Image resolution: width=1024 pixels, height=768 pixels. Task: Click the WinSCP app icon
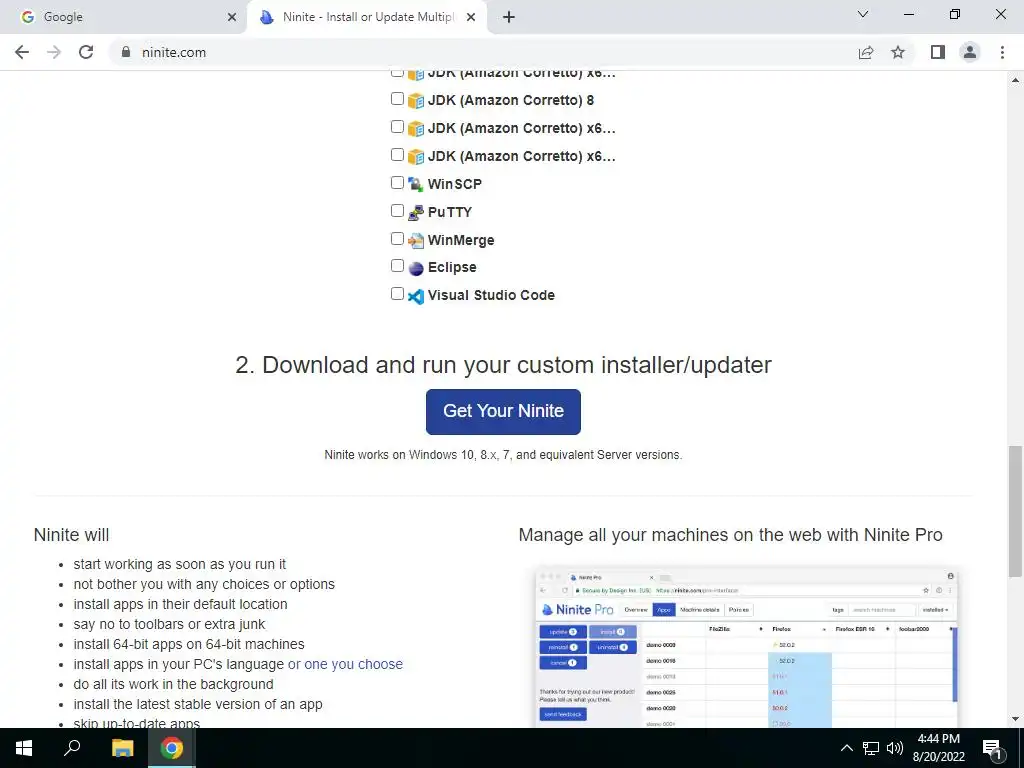pos(415,184)
